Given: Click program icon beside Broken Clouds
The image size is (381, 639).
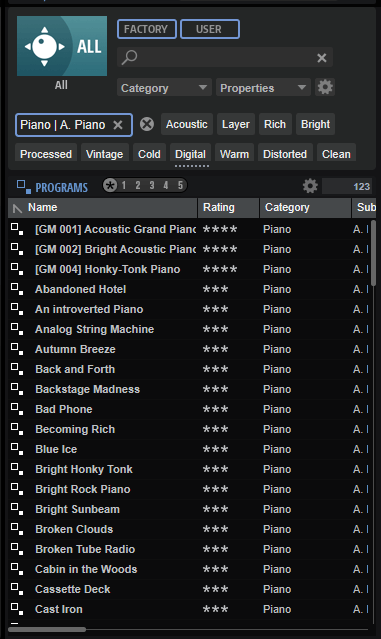Looking at the screenshot, I should coord(17,529).
